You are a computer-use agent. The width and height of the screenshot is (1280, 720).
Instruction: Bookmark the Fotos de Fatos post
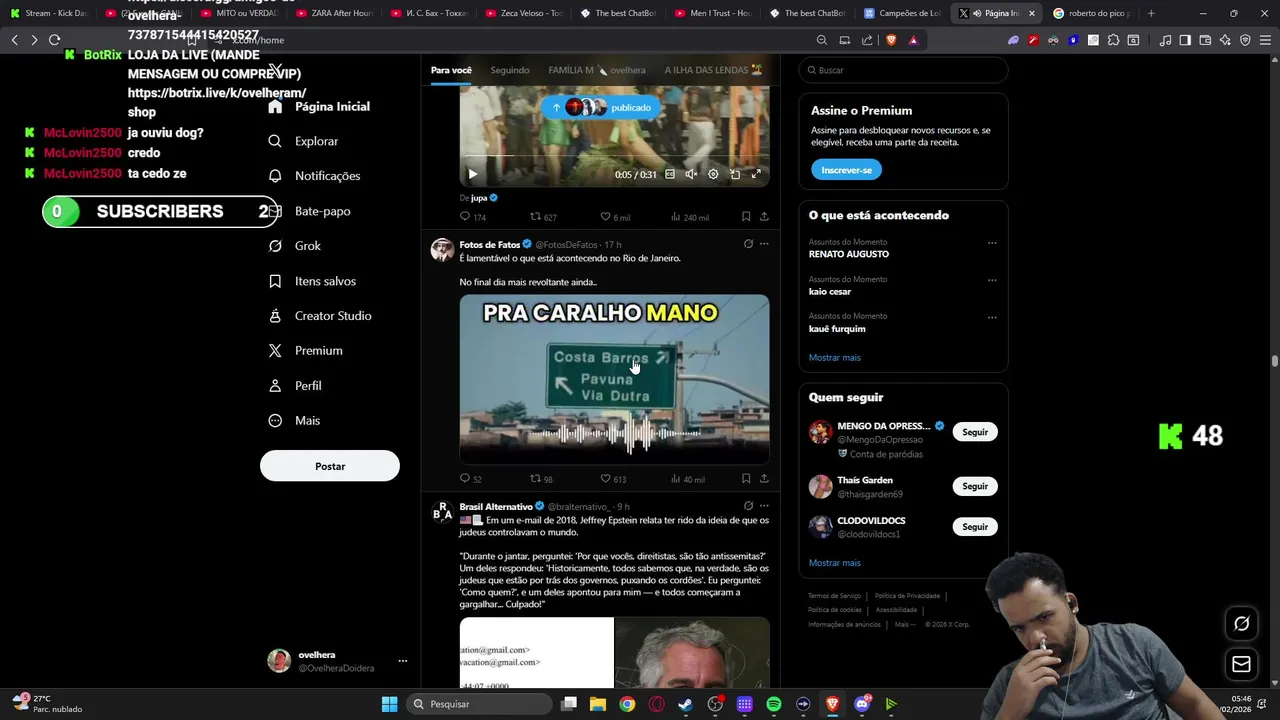(746, 479)
